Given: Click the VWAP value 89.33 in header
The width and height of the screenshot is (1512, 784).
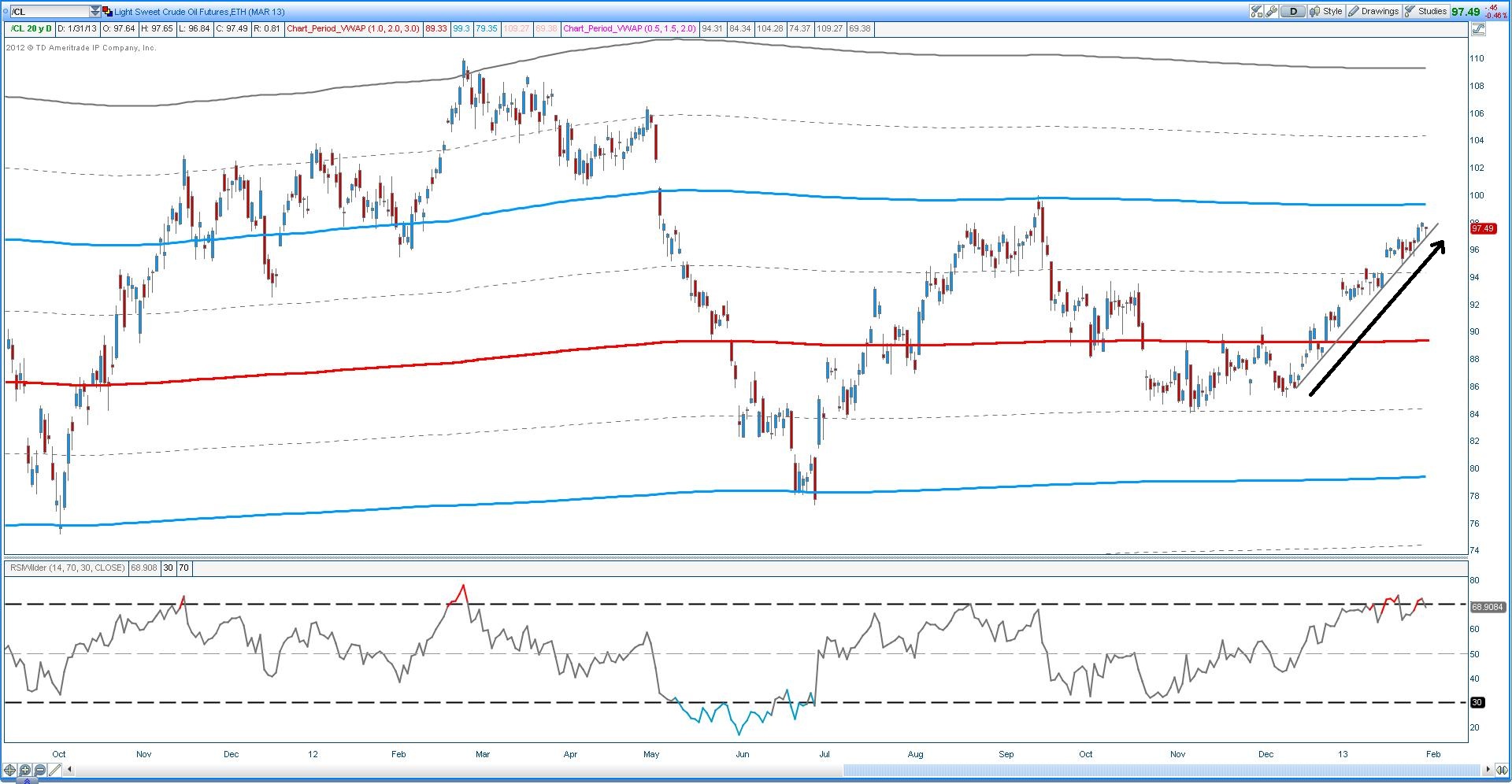Looking at the screenshot, I should click(x=435, y=29).
